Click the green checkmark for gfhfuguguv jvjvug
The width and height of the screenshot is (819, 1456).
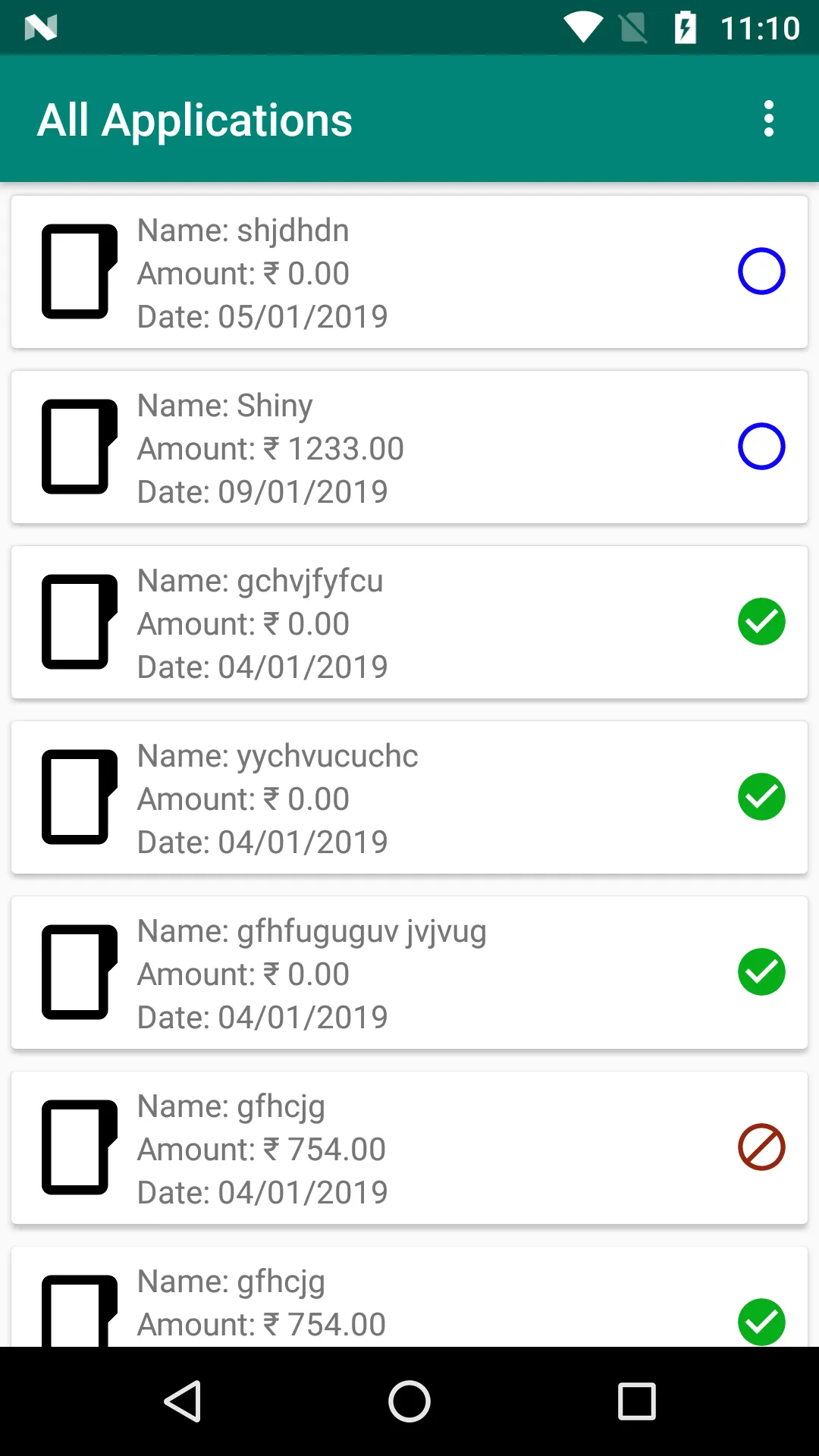(761, 972)
